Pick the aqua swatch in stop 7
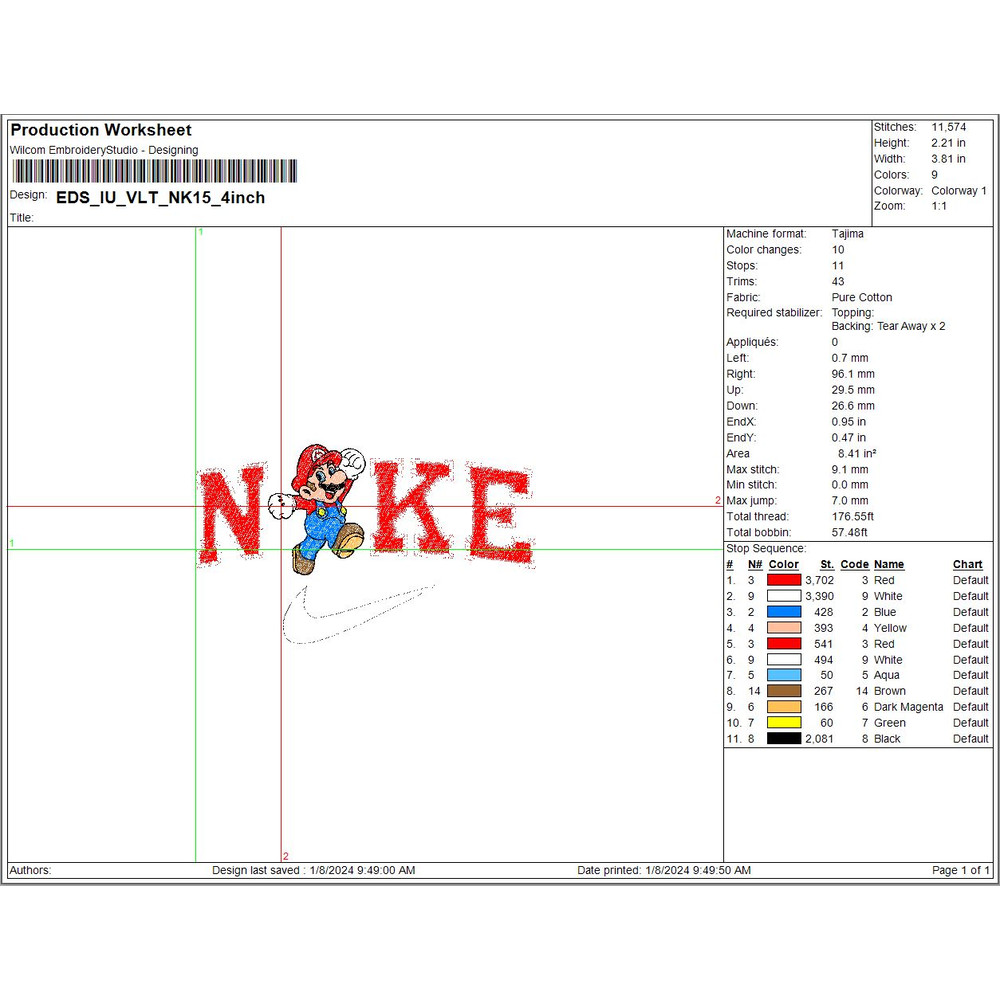This screenshot has height=1000, width=1000. (x=783, y=675)
